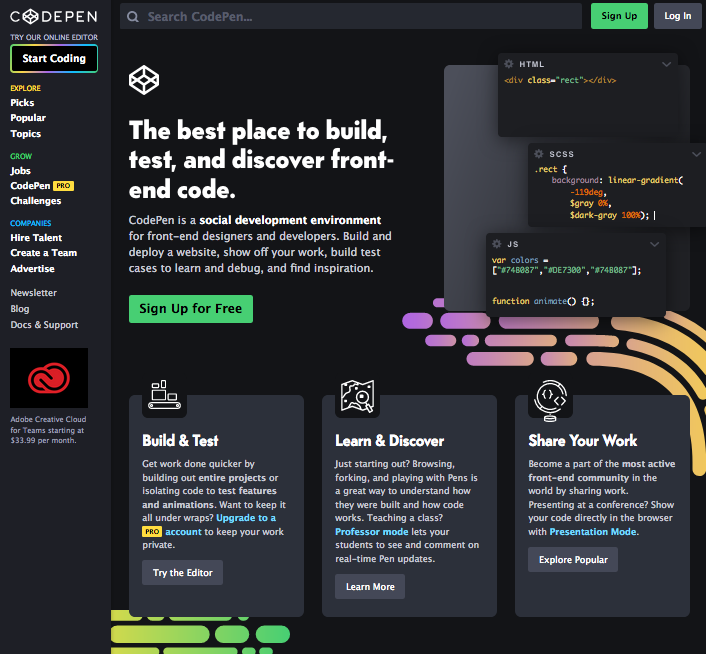Click the GROW section label

(21, 156)
